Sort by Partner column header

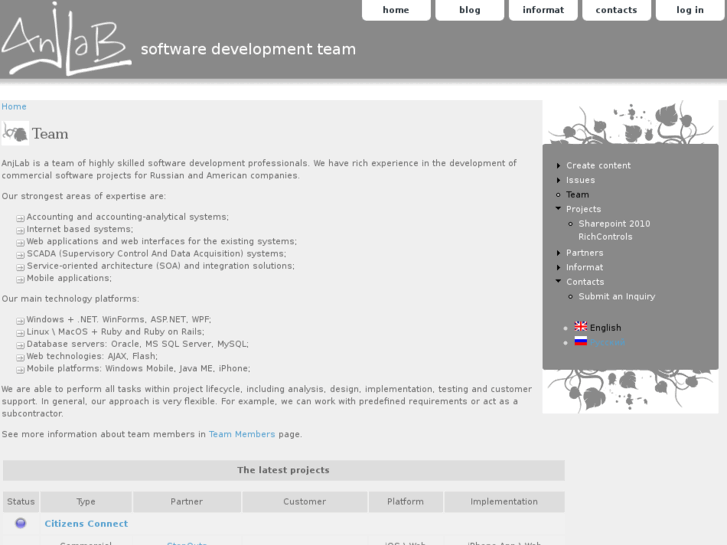pos(186,501)
